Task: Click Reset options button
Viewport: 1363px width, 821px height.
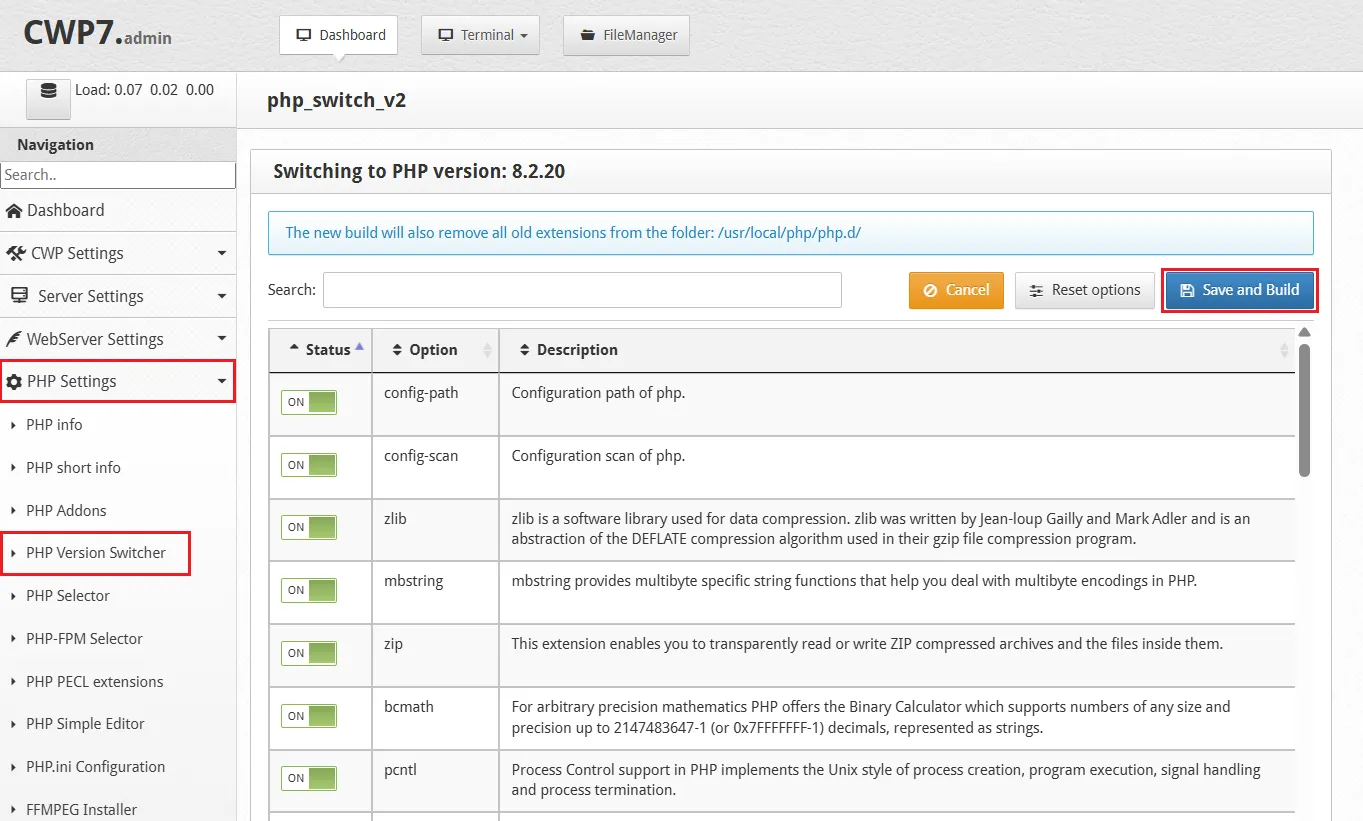Action: tap(1084, 289)
